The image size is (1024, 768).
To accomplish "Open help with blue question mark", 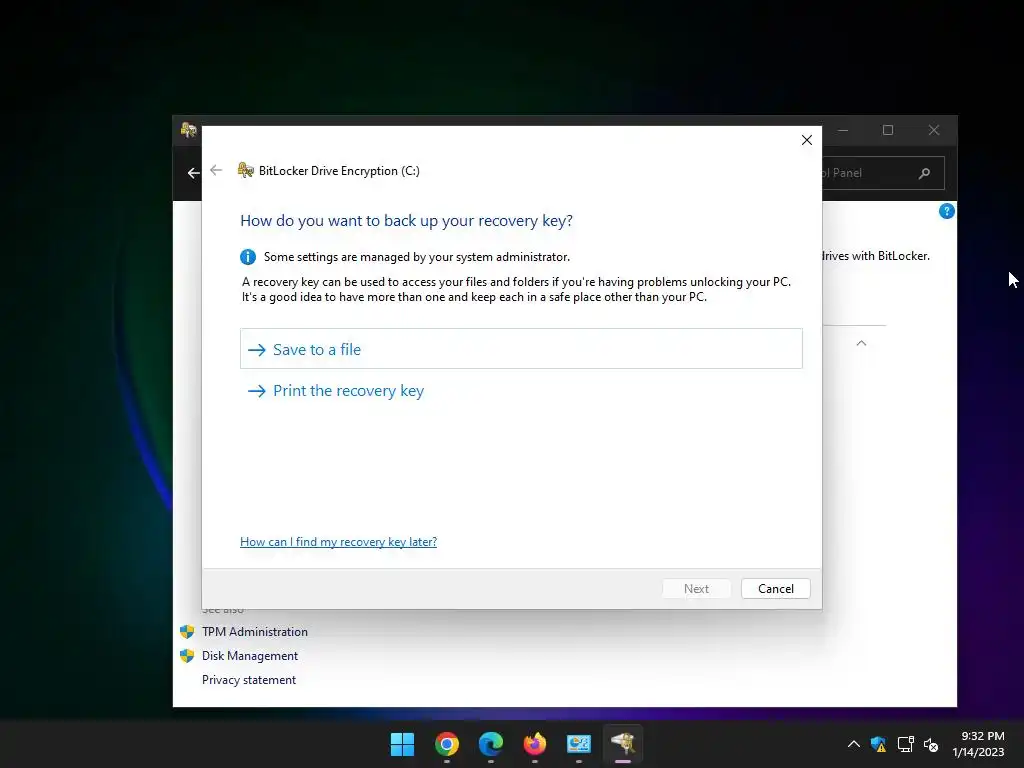I will coord(946,211).
